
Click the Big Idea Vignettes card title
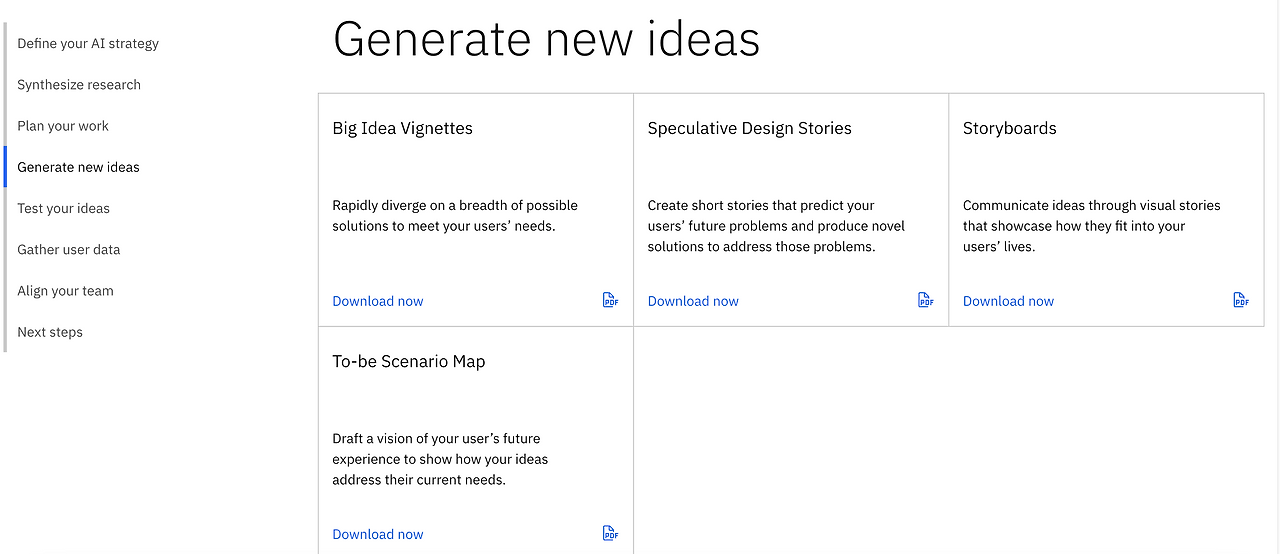pos(402,128)
